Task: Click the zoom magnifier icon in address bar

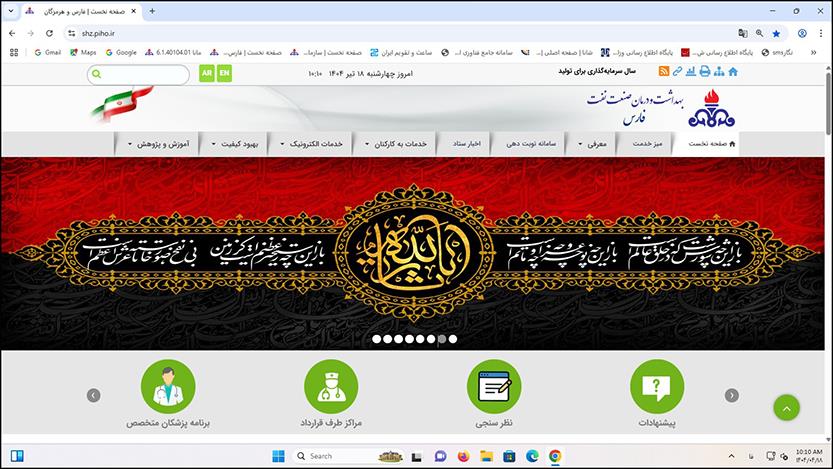Action: 759,33
